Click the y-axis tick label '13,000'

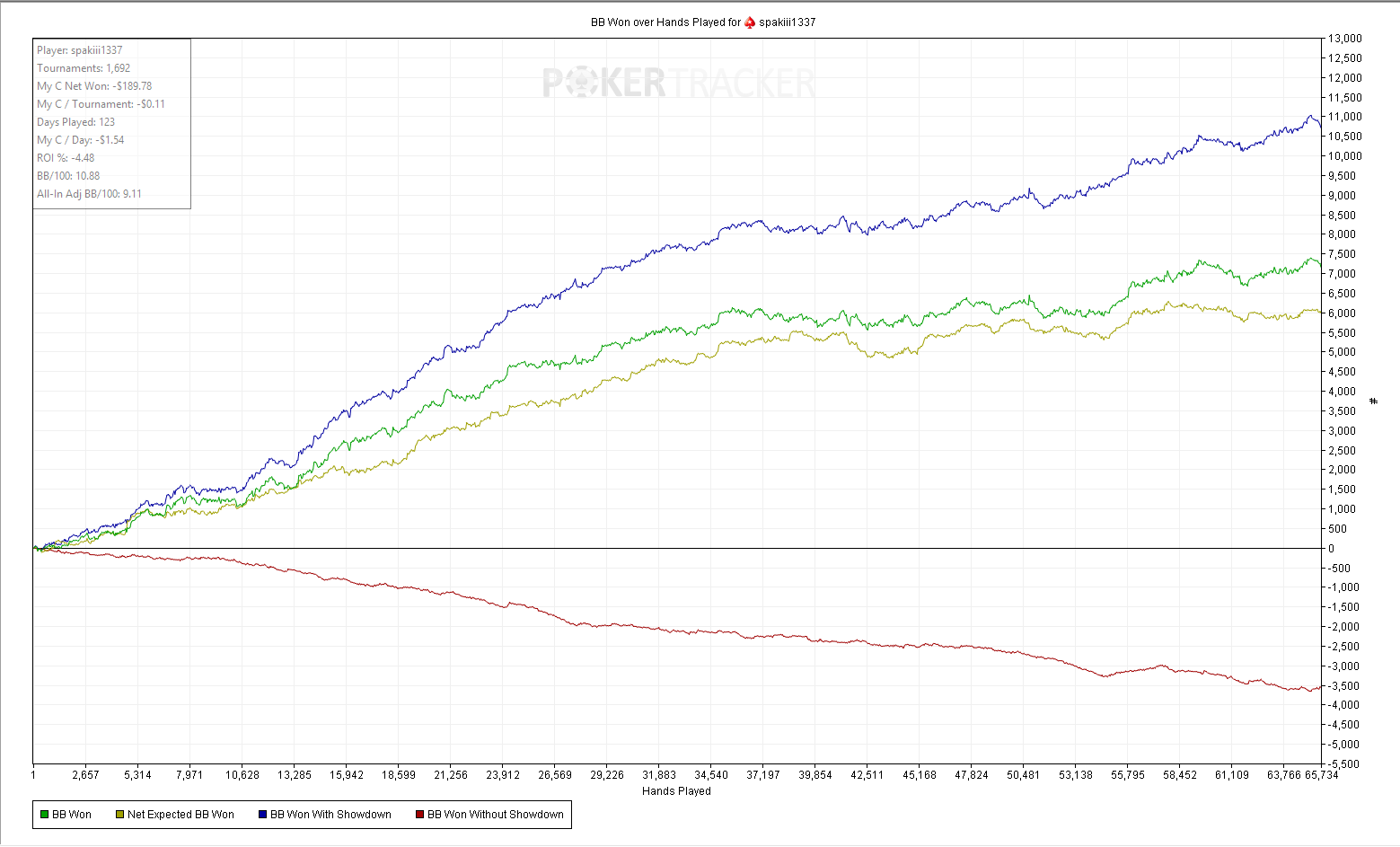tap(1345, 39)
